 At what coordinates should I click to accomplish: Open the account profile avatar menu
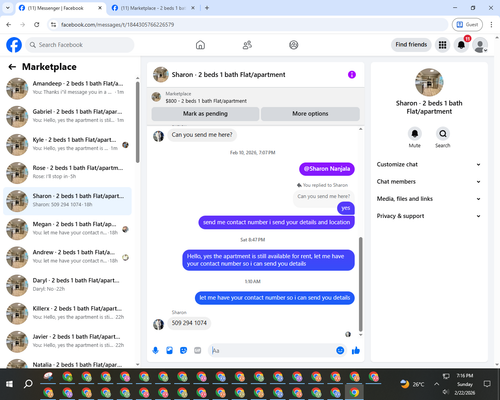point(480,45)
